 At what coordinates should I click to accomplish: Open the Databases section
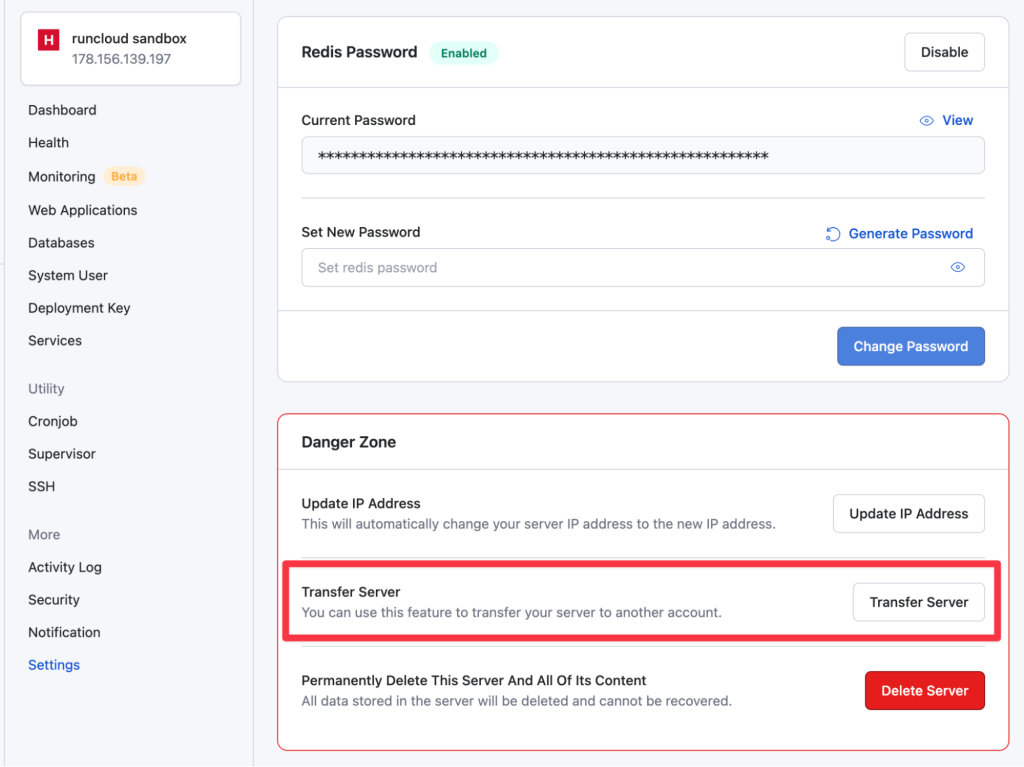coord(61,243)
